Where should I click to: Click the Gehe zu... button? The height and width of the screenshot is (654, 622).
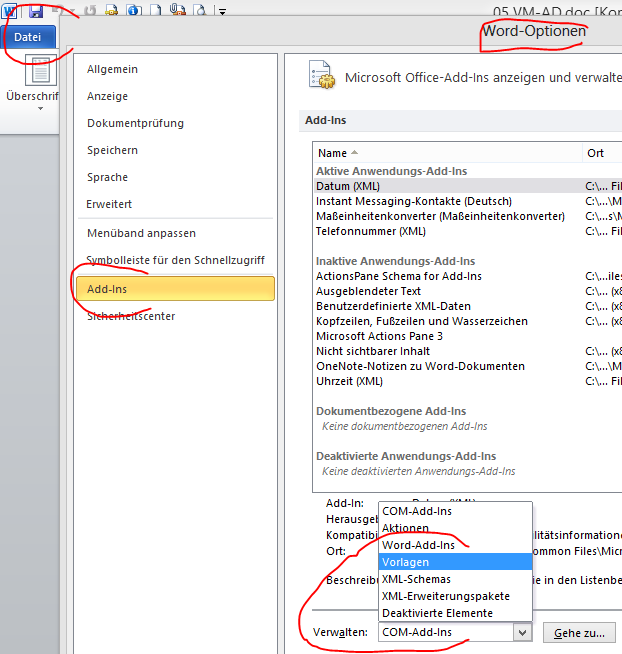(579, 633)
